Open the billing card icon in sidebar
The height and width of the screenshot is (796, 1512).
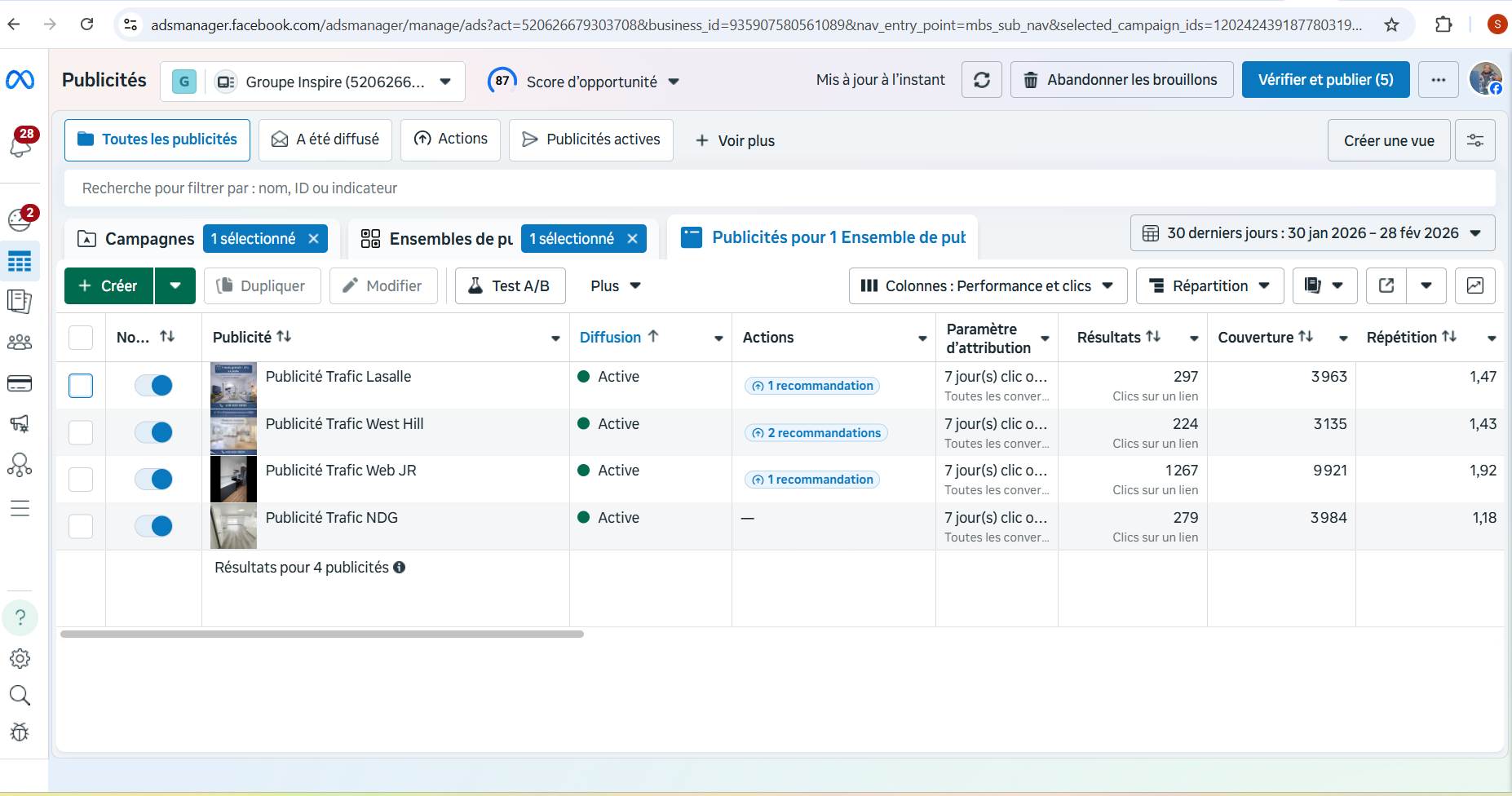tap(20, 383)
